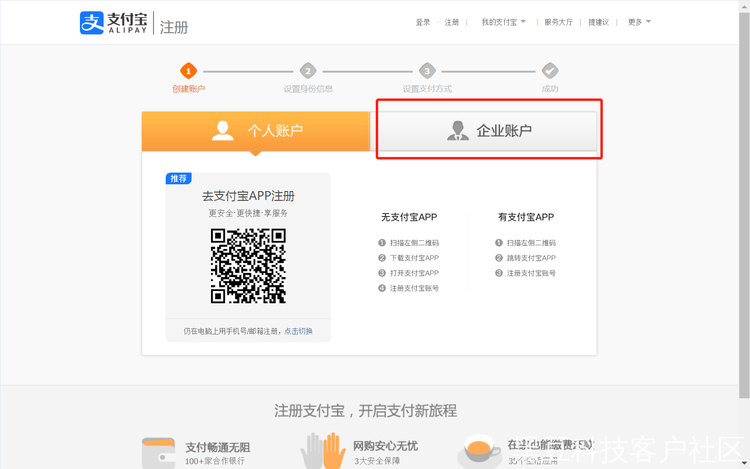This screenshot has height=469, width=750.
Task: Click the hand icon beside 网购安心无忧
Action: point(323,450)
